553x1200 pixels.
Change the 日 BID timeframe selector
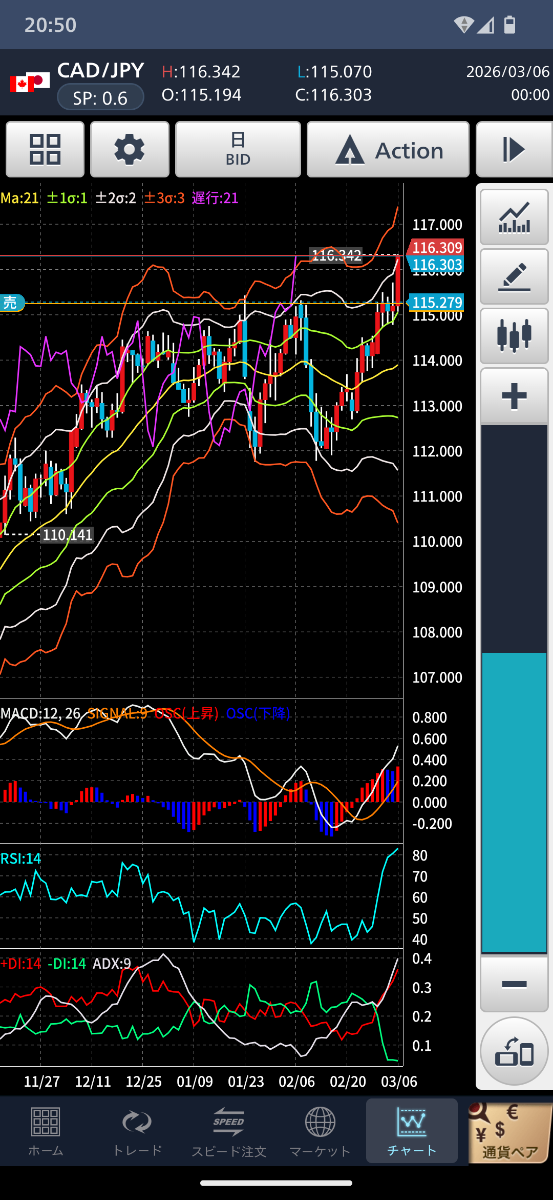click(238, 150)
